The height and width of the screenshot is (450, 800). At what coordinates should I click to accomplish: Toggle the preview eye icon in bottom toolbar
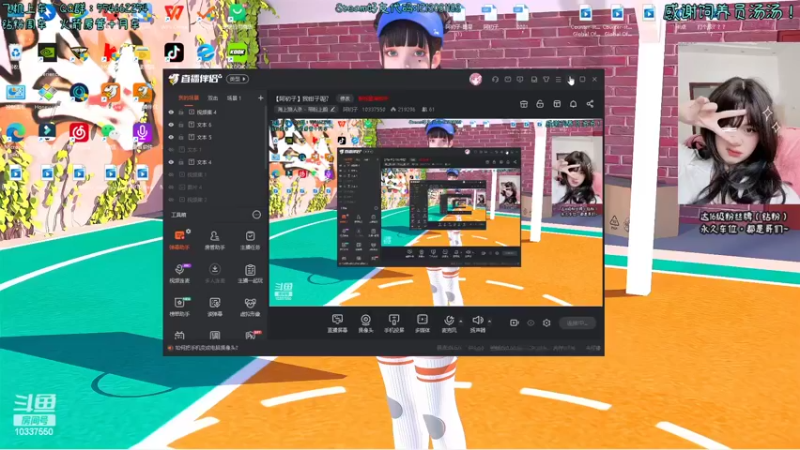pyautogui.click(x=531, y=323)
